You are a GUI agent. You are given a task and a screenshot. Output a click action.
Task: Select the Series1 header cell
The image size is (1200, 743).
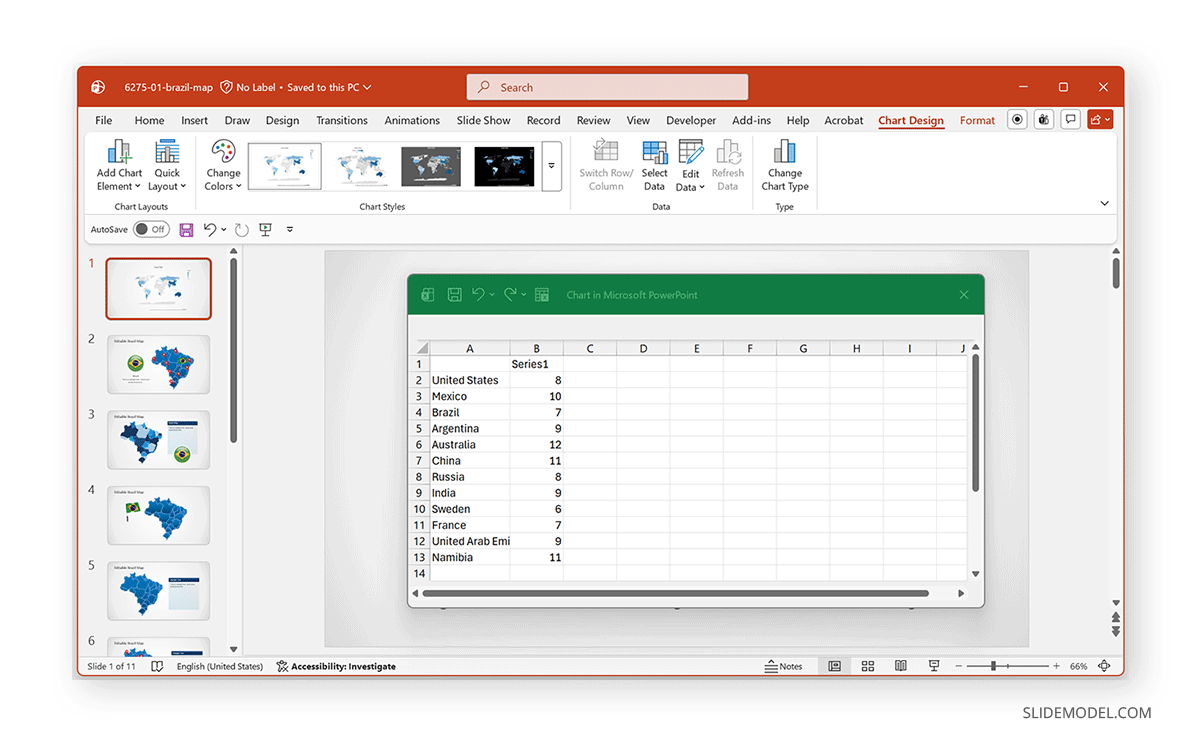click(536, 365)
